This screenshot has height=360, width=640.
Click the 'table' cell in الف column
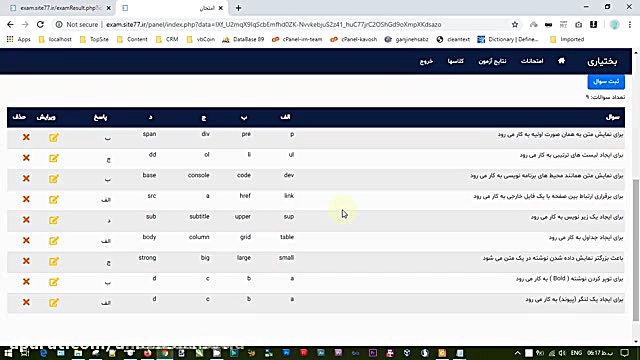pos(287,237)
